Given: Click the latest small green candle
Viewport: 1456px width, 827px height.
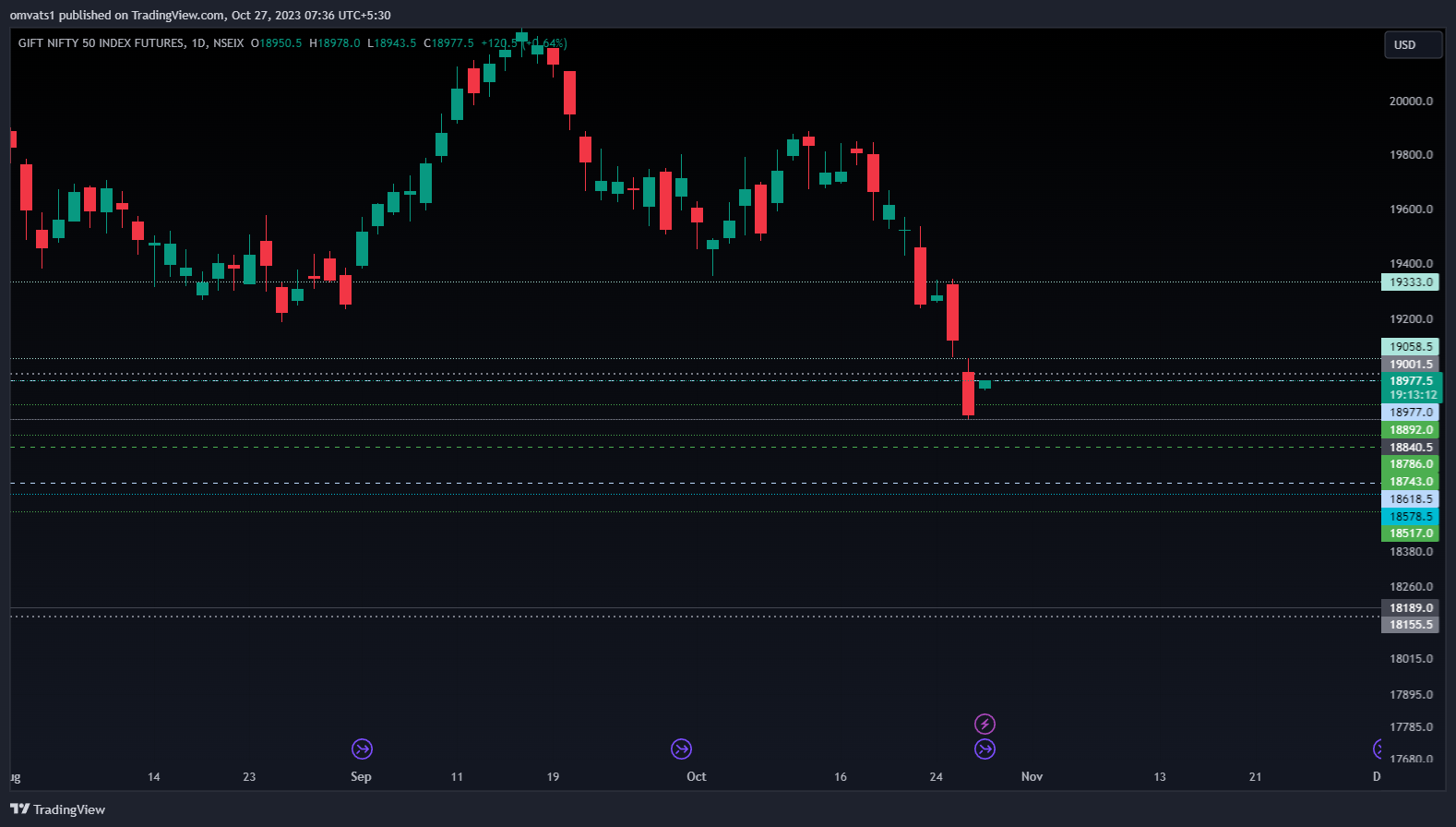Looking at the screenshot, I should click(985, 384).
